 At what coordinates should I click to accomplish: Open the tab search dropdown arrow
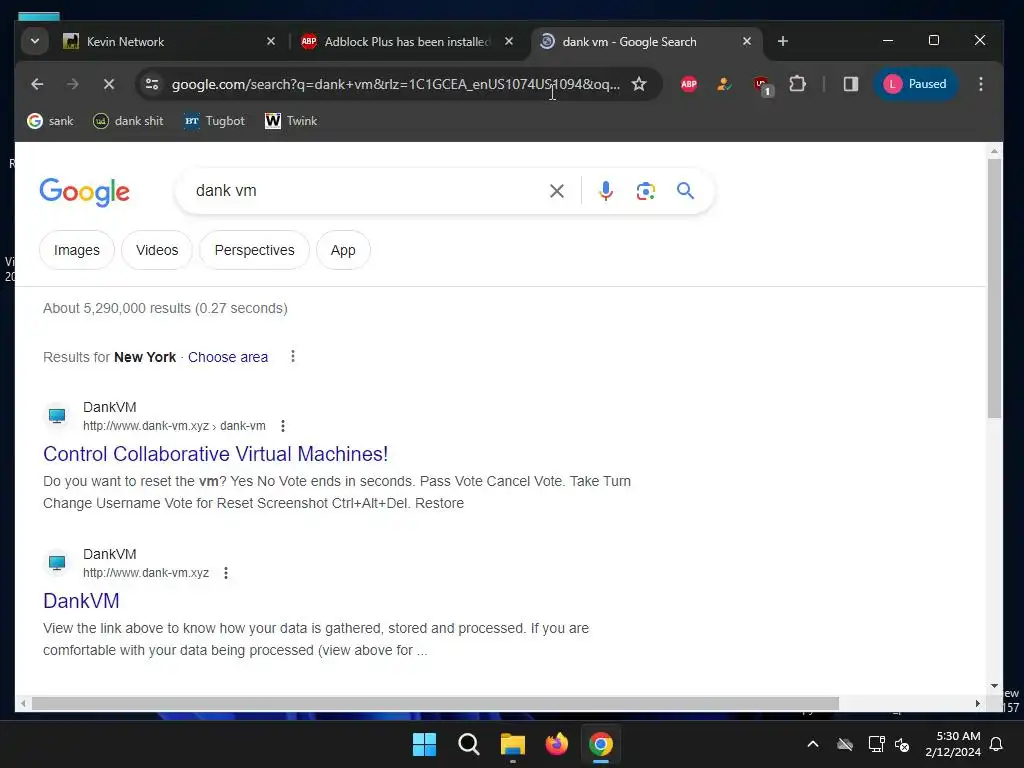(35, 41)
